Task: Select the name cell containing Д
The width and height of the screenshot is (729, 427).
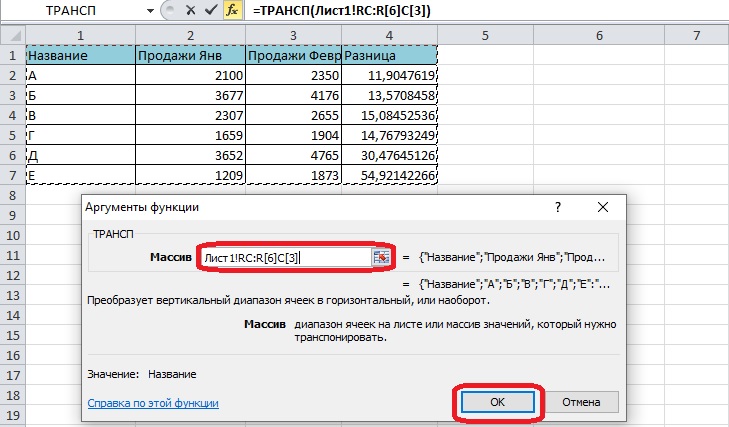Action: tap(80, 155)
